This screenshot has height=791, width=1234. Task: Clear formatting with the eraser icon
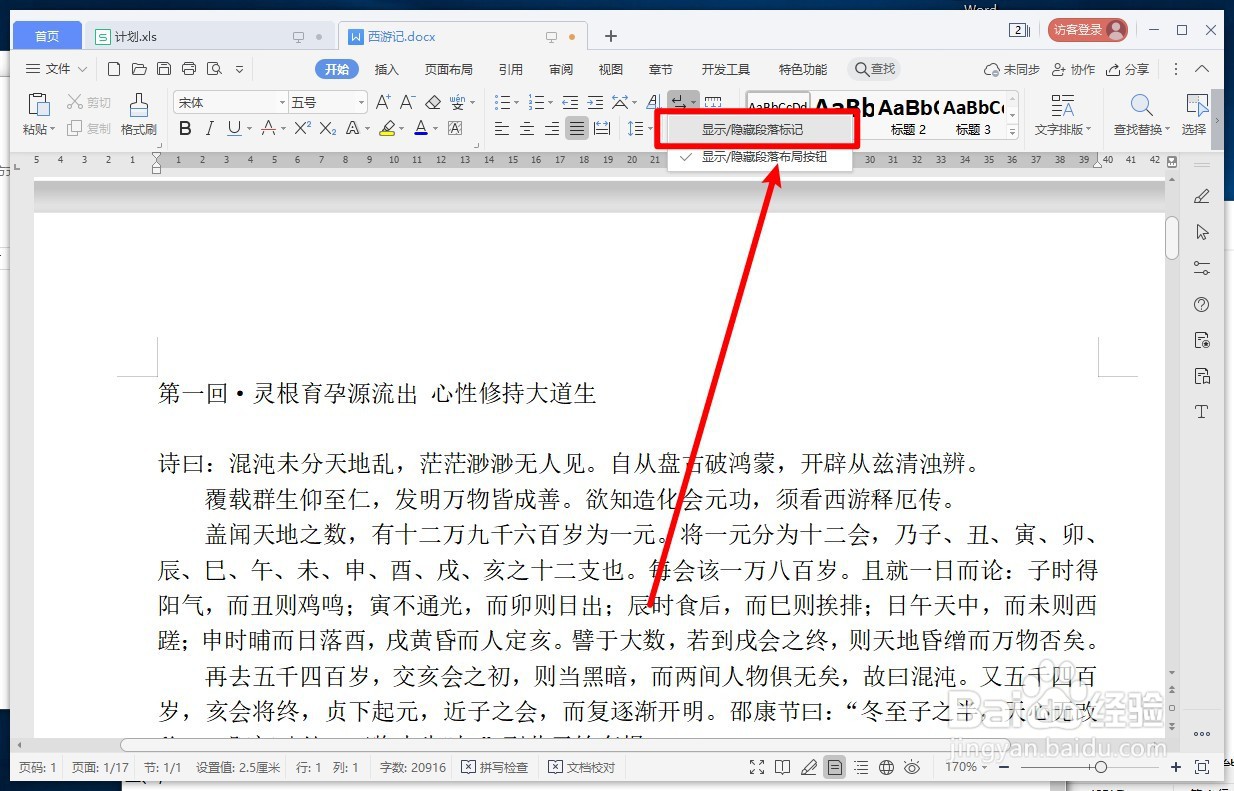[433, 101]
